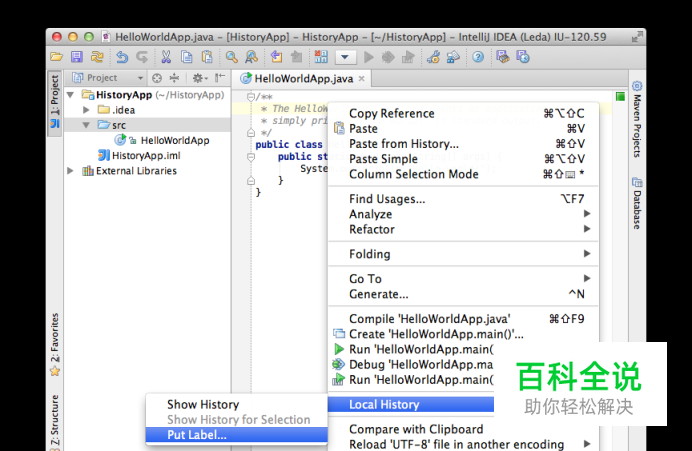Click the Open file toolbar icon
Screen dimensions: 692x451
(x=56, y=57)
